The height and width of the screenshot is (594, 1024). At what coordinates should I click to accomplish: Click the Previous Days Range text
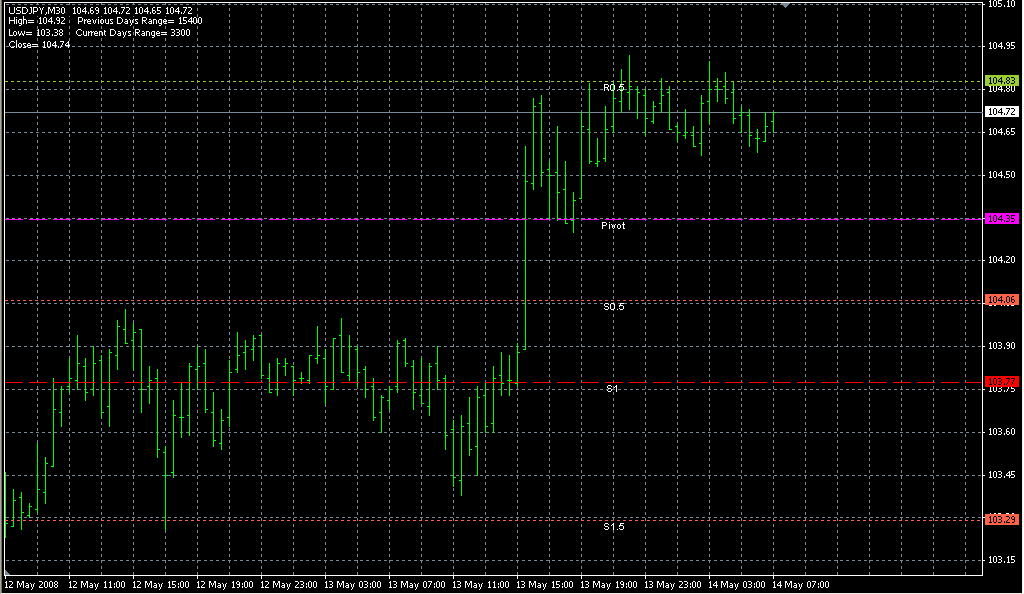(139, 21)
